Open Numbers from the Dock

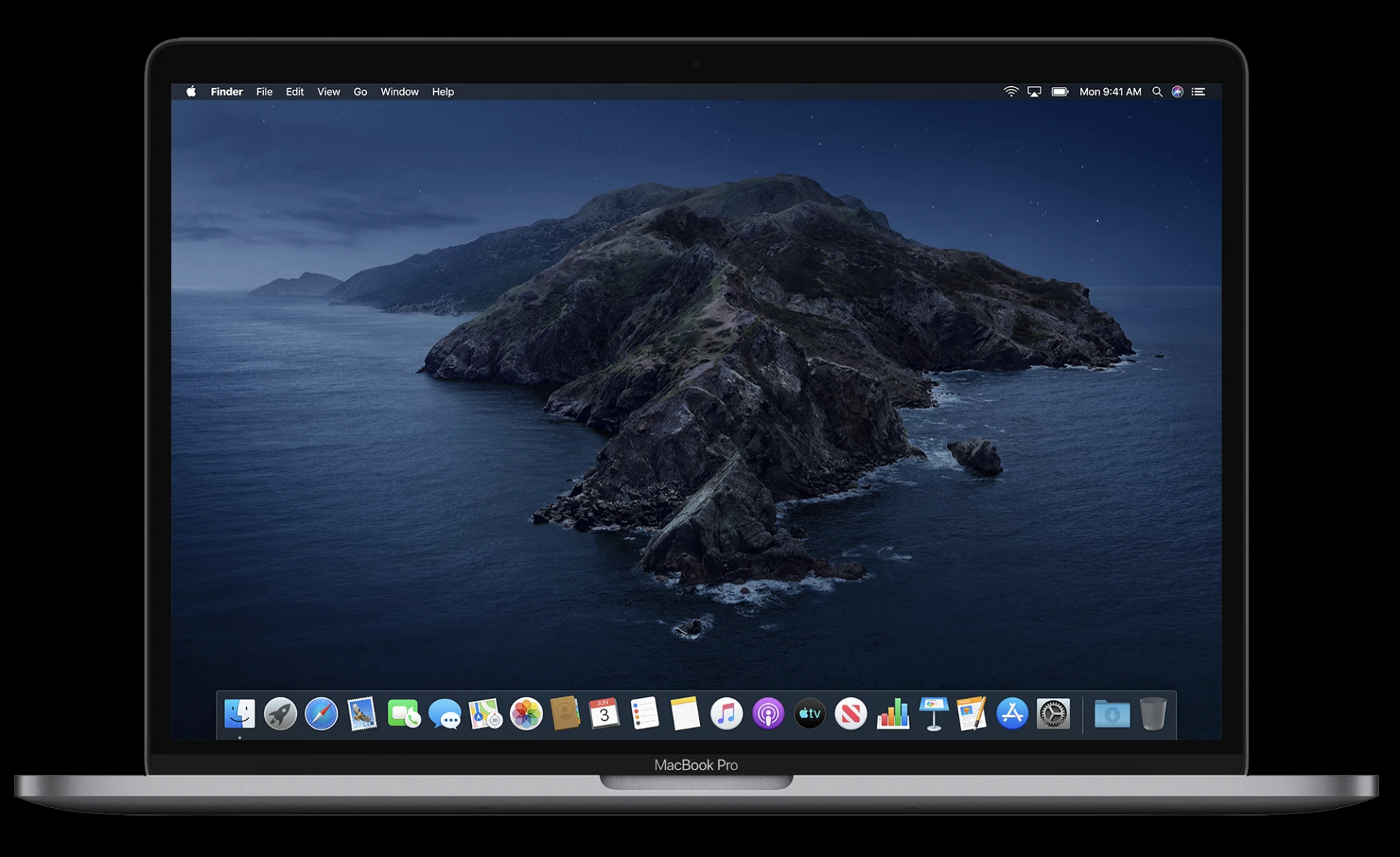(893, 715)
